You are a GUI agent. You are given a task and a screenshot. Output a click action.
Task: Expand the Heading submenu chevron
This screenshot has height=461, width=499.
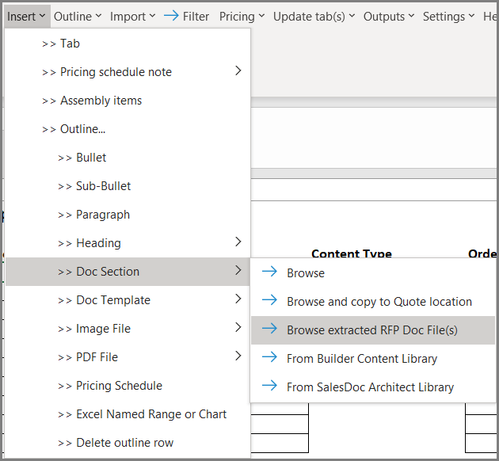238,242
